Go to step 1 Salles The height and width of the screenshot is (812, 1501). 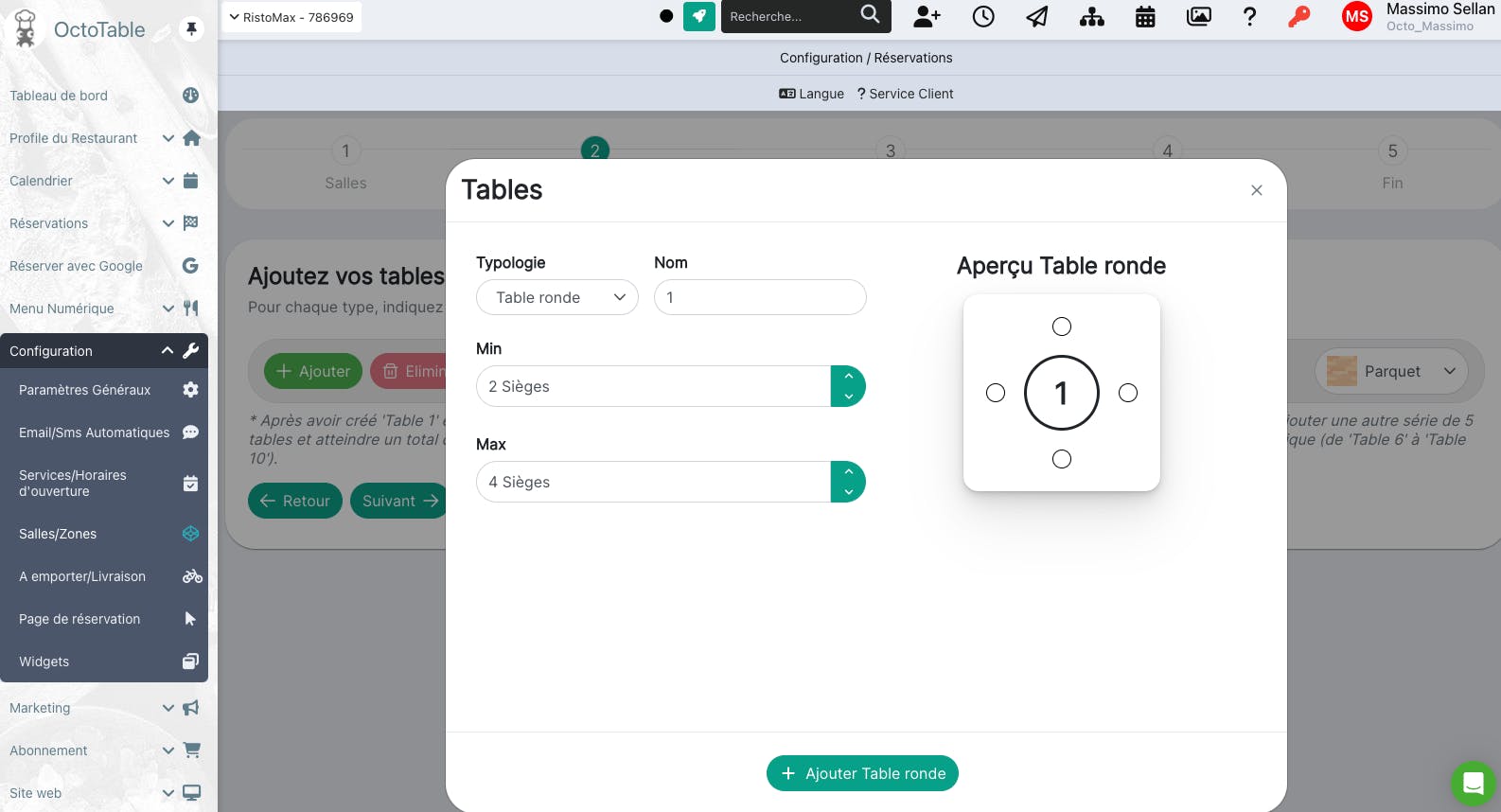coord(345,164)
